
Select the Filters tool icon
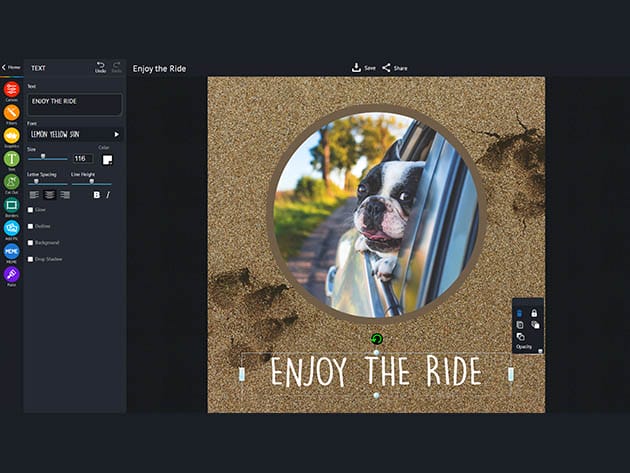point(11,113)
